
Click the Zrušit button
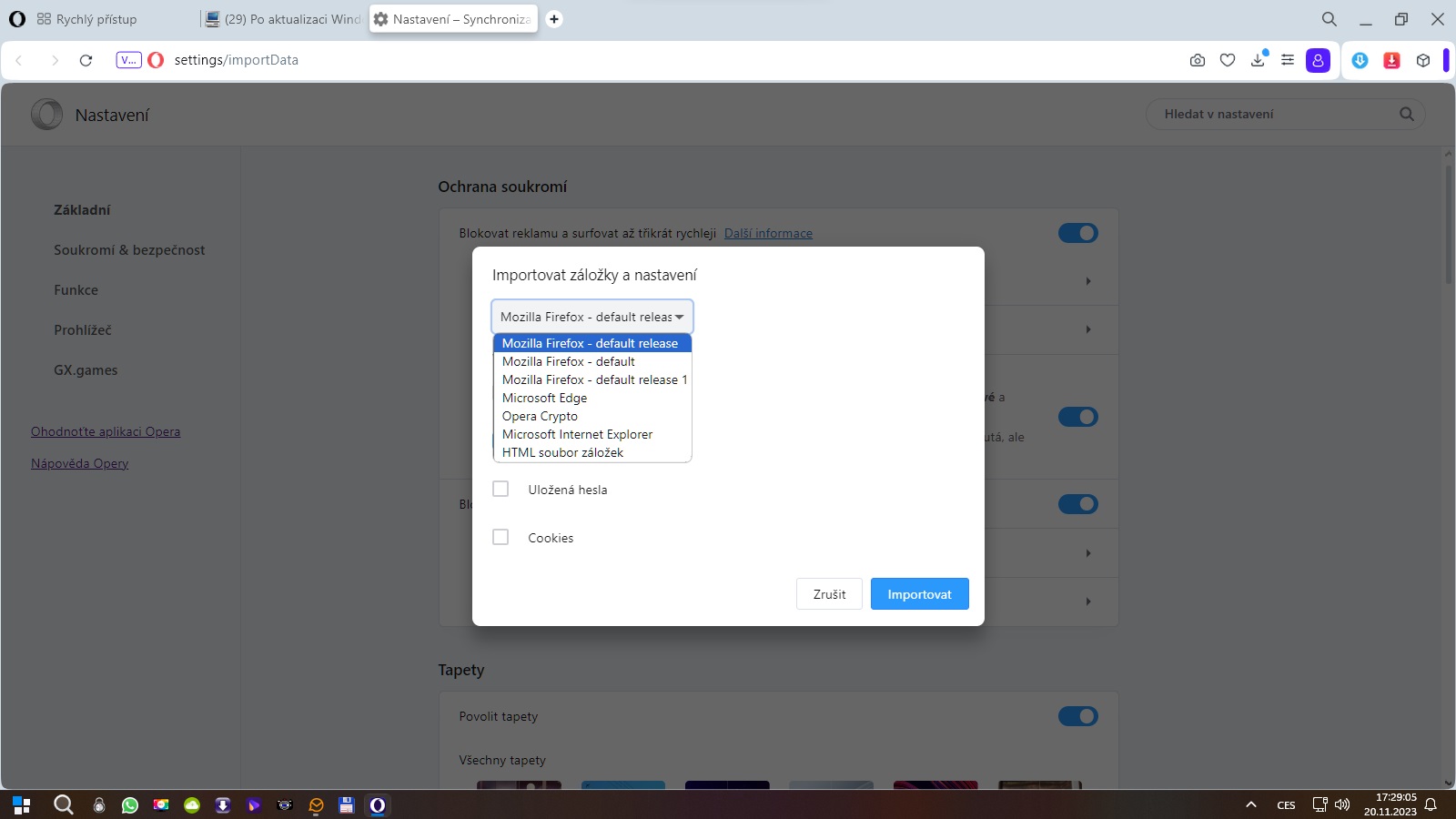tap(829, 594)
